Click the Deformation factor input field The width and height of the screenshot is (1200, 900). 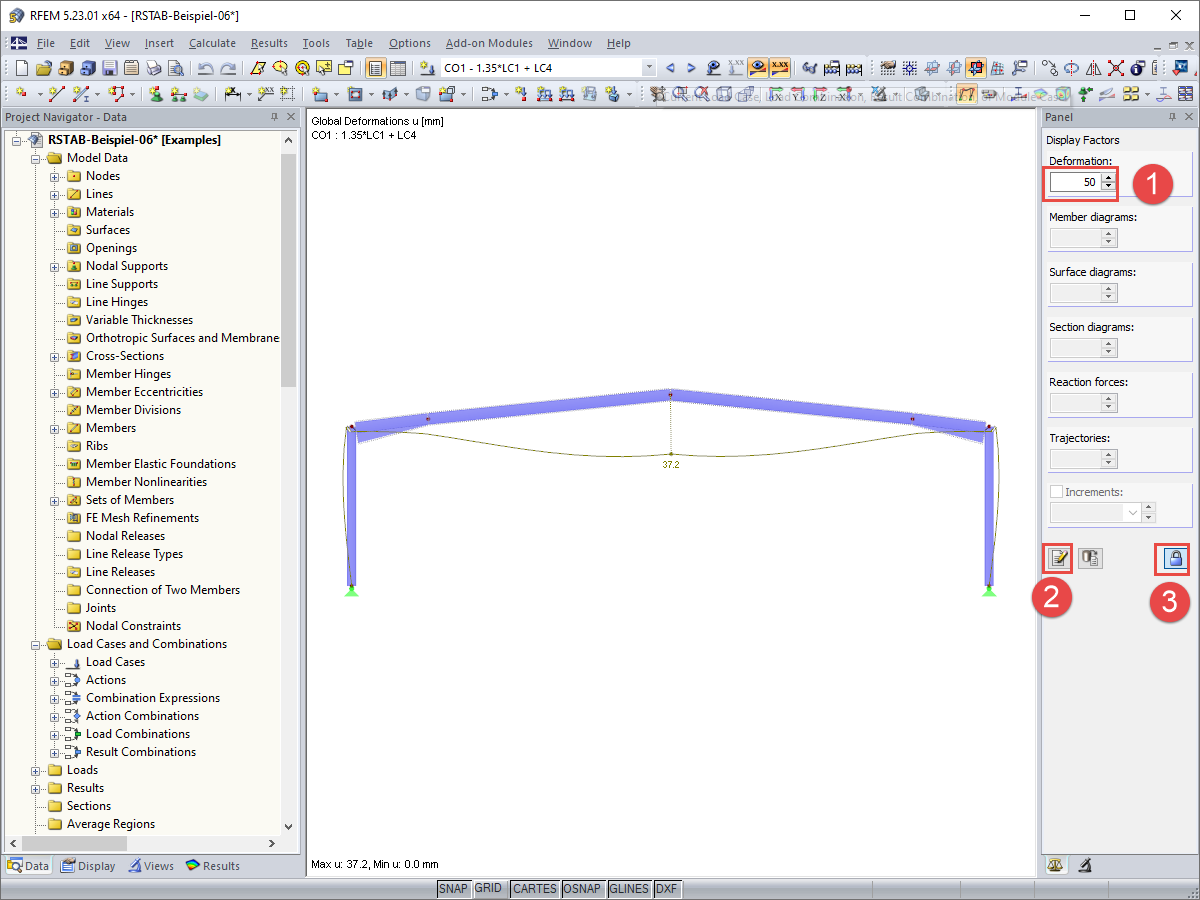(1075, 183)
